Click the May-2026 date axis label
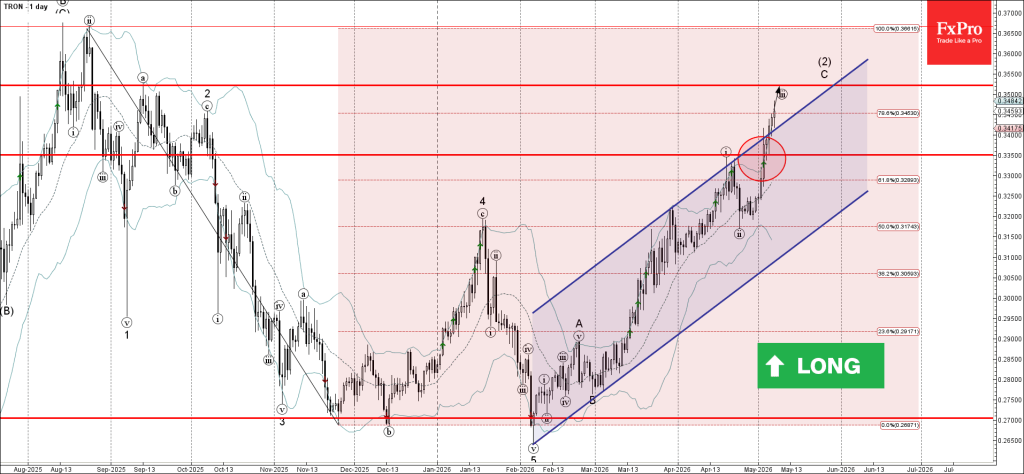Screen dimensions: 1024x474 click(758, 468)
